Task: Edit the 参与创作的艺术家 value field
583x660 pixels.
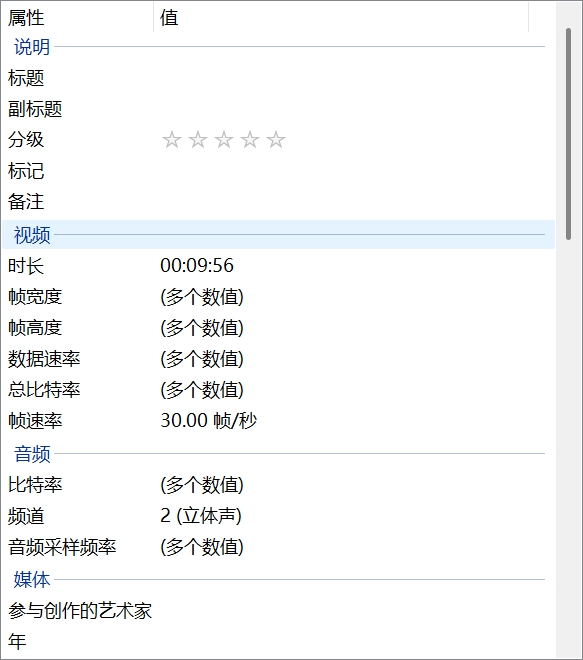Action: coord(354,611)
